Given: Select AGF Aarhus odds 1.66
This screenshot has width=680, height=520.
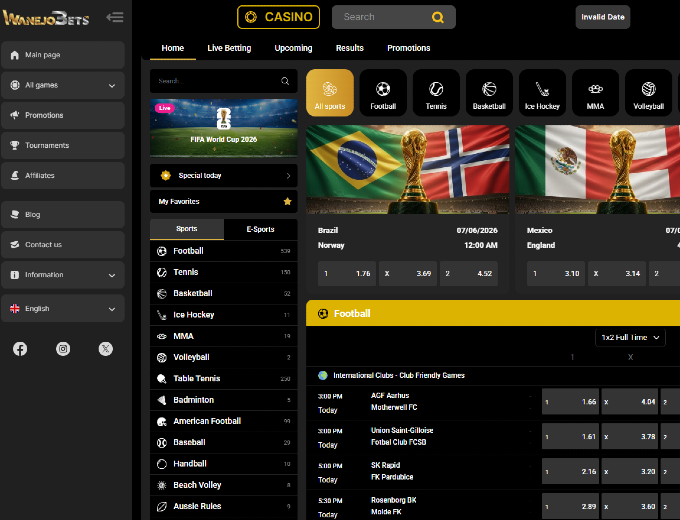Looking at the screenshot, I should [x=570, y=402].
